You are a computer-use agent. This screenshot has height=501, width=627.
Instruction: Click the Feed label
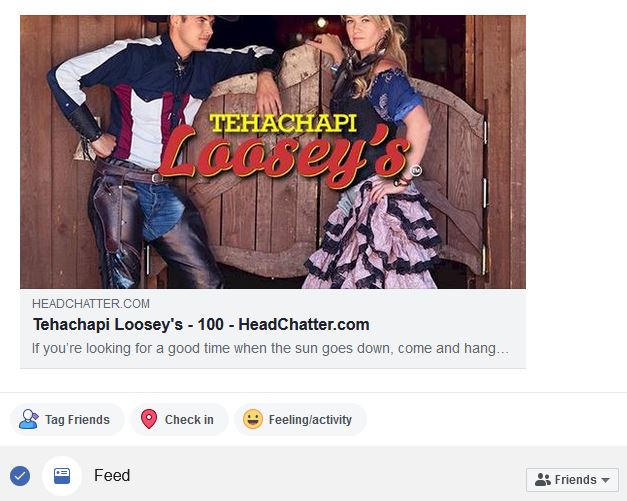[x=112, y=476]
